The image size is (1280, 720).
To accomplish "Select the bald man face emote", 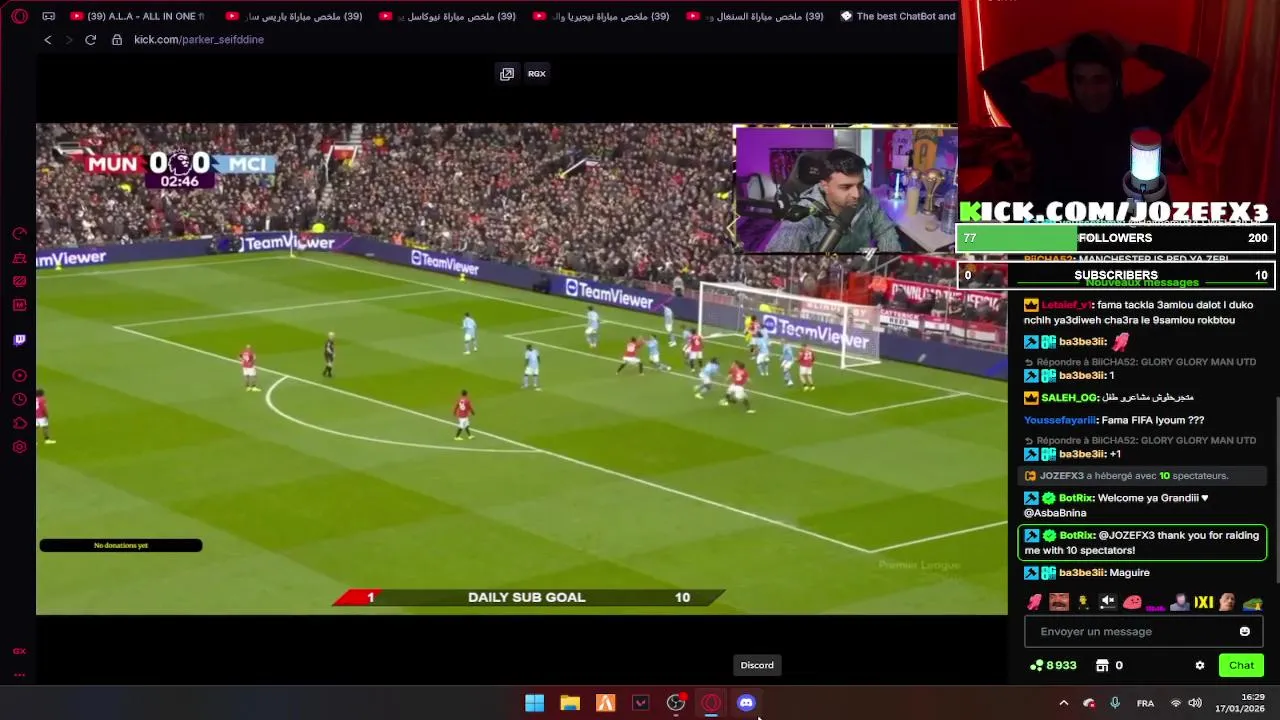I will coord(1227,602).
